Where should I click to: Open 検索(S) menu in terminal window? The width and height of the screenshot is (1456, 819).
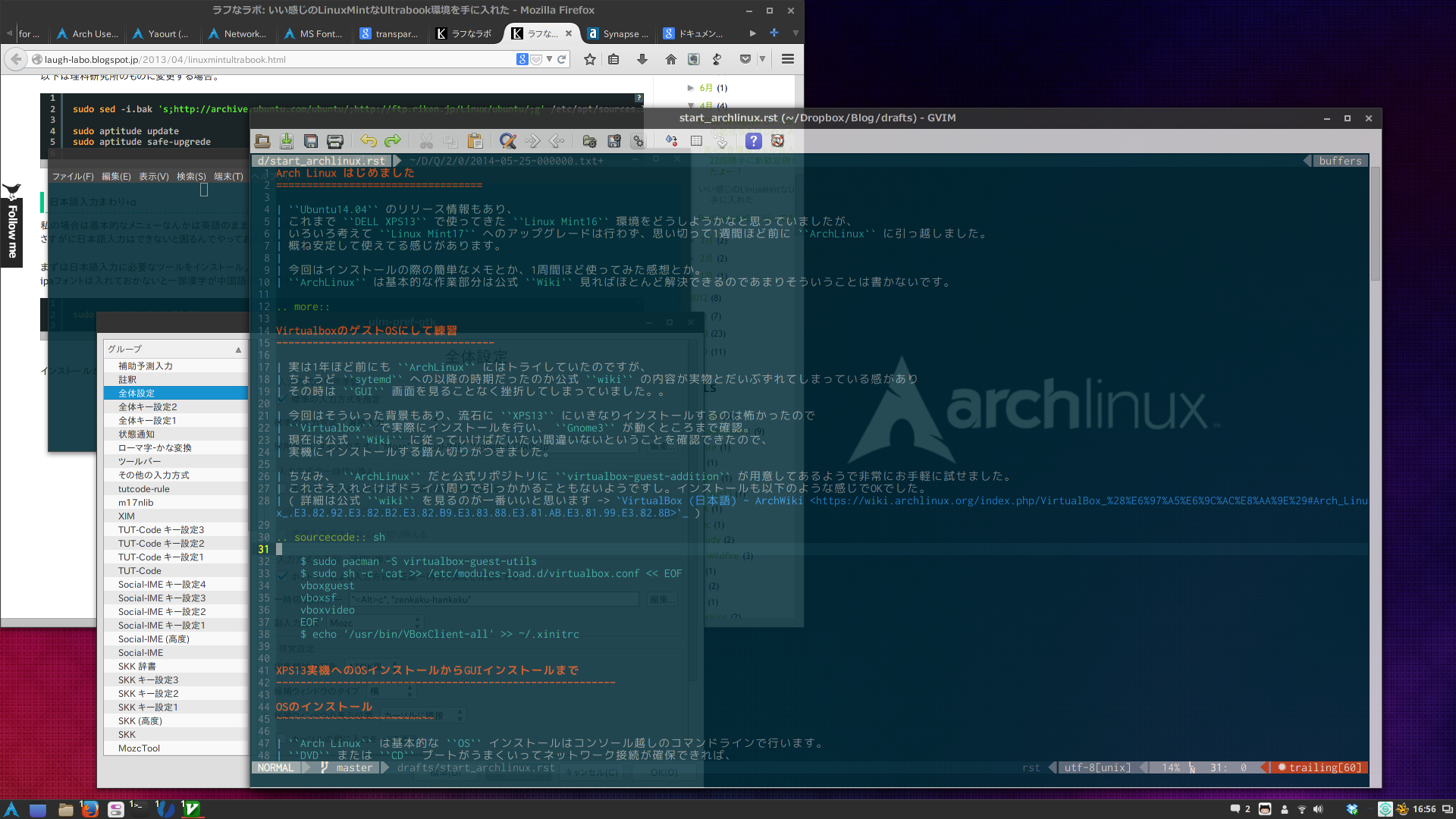(x=191, y=177)
